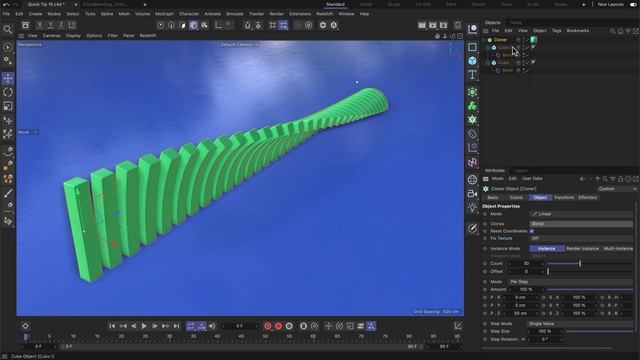Switch to the Coord. tab
The height and width of the screenshot is (360, 640).
[516, 198]
